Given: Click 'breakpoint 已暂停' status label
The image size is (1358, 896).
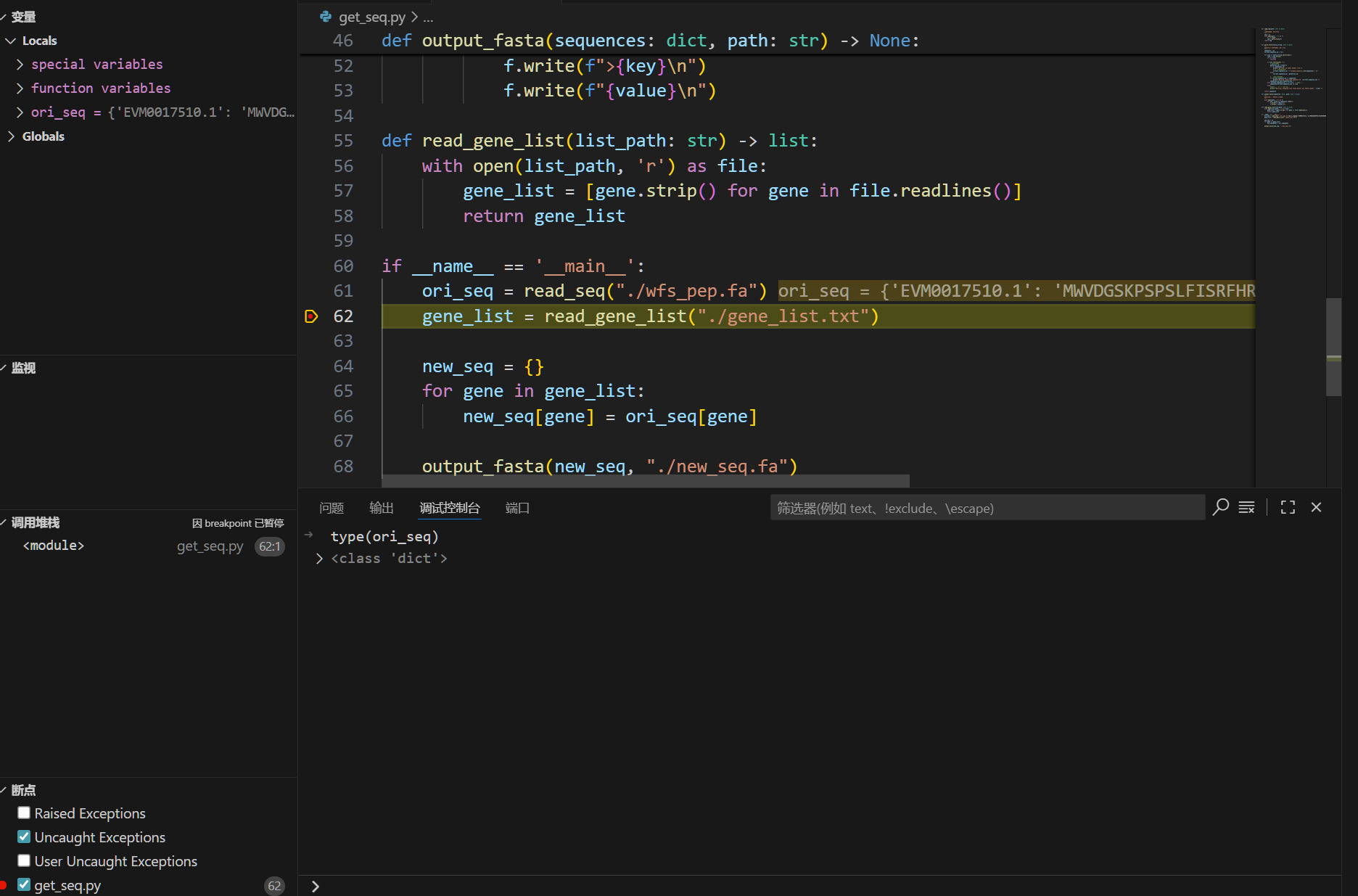Looking at the screenshot, I should pos(238,523).
